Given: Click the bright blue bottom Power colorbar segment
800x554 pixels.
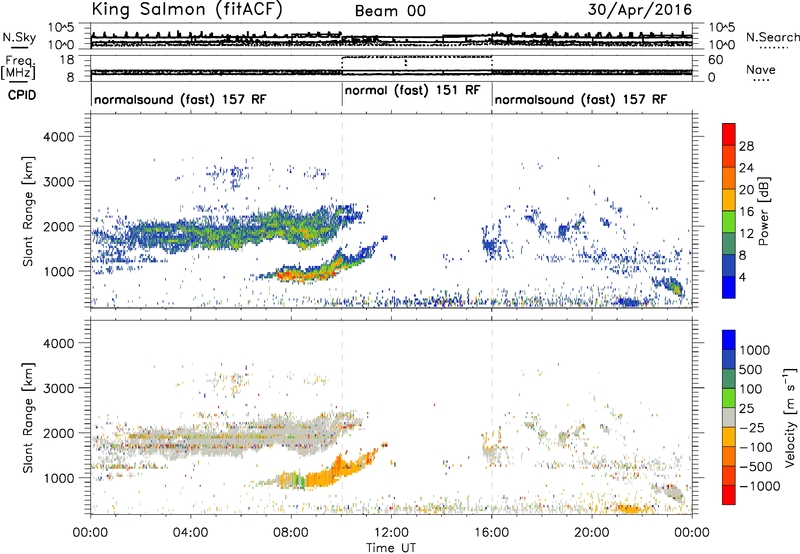Looking at the screenshot, I should click(729, 287).
